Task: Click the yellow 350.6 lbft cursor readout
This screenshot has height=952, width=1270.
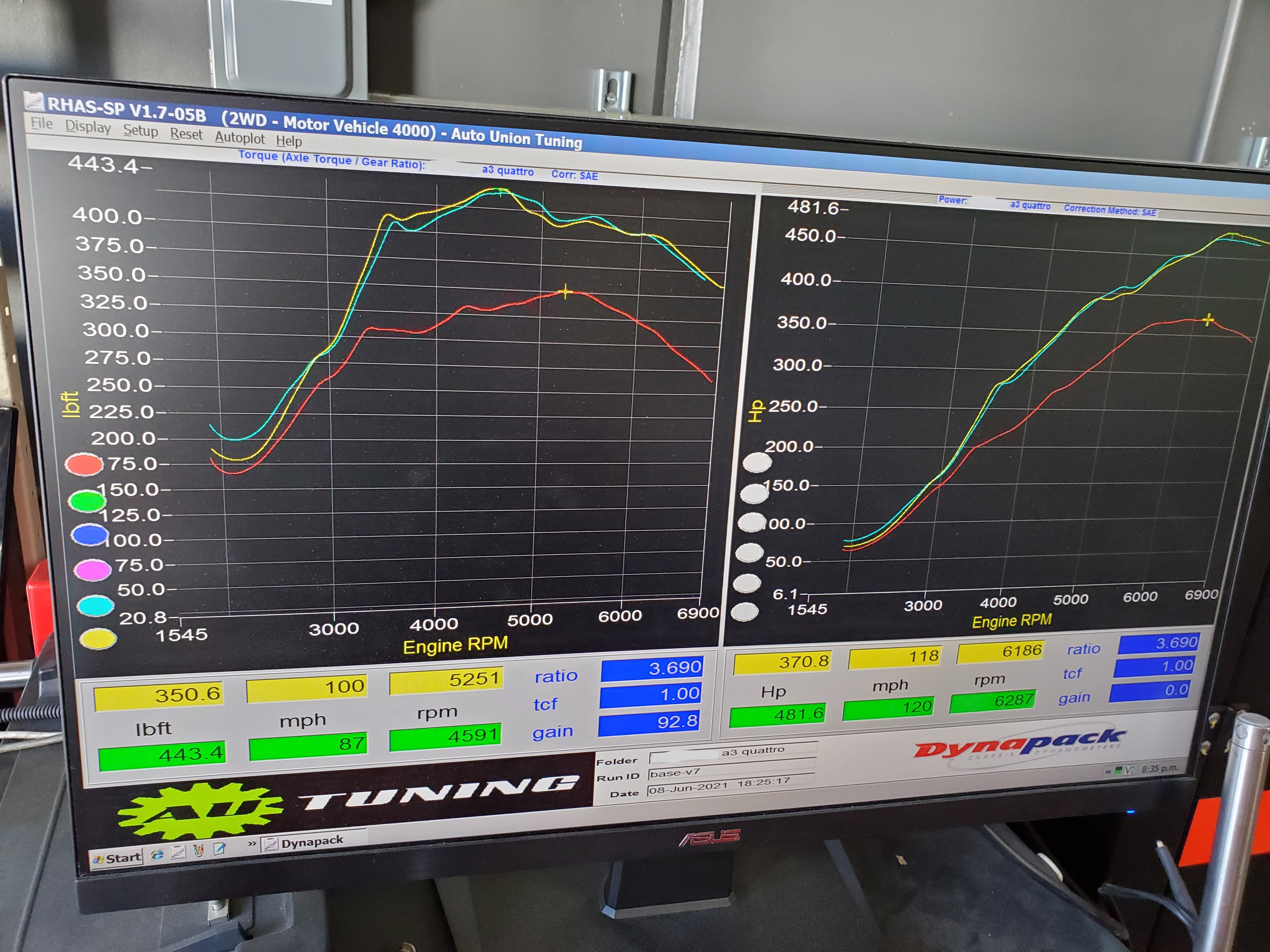Action: (x=158, y=696)
